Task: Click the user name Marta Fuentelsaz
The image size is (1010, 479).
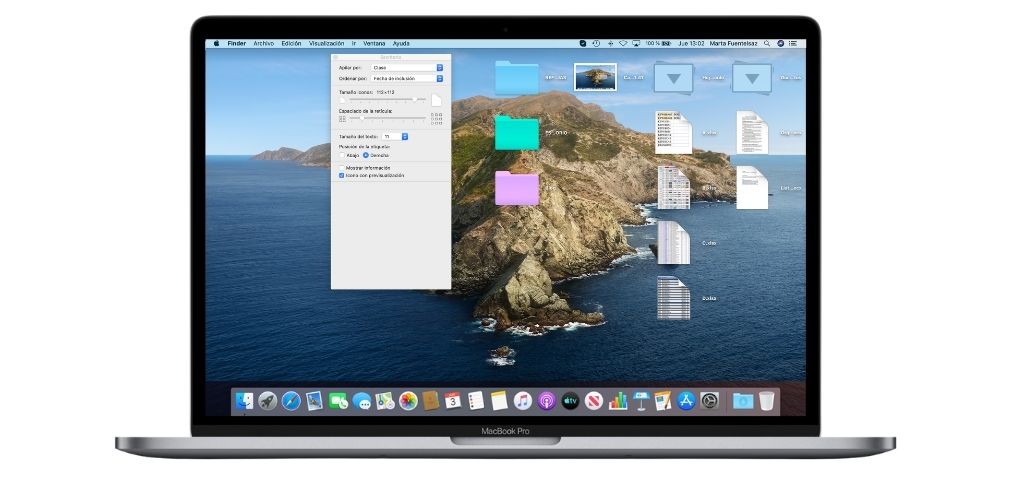Action: pos(734,44)
